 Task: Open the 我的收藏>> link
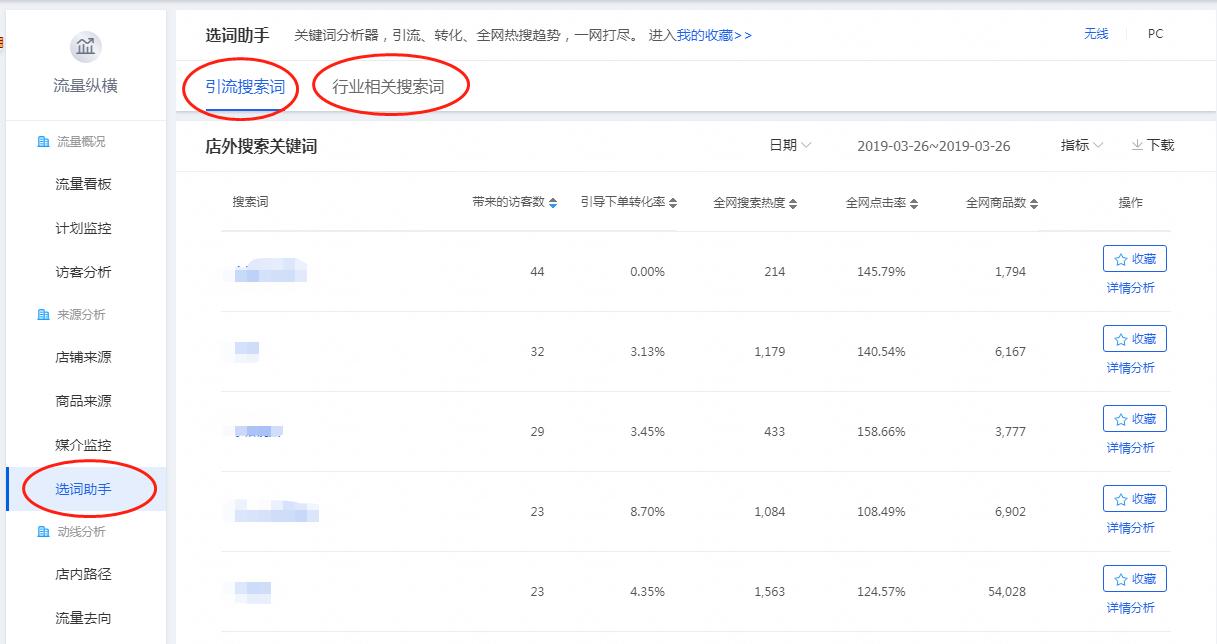tap(714, 35)
